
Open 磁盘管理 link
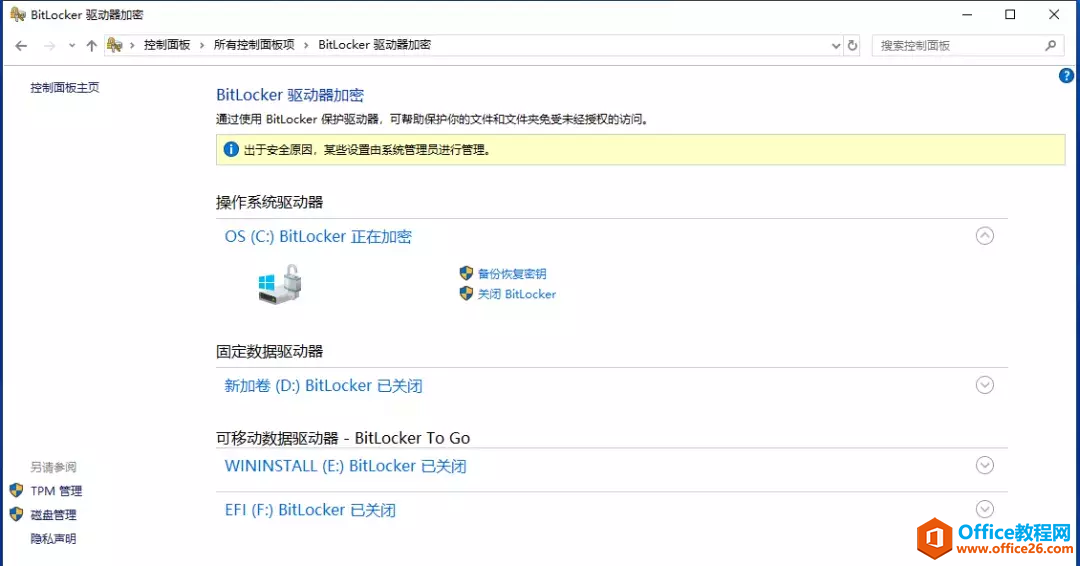coord(53,515)
